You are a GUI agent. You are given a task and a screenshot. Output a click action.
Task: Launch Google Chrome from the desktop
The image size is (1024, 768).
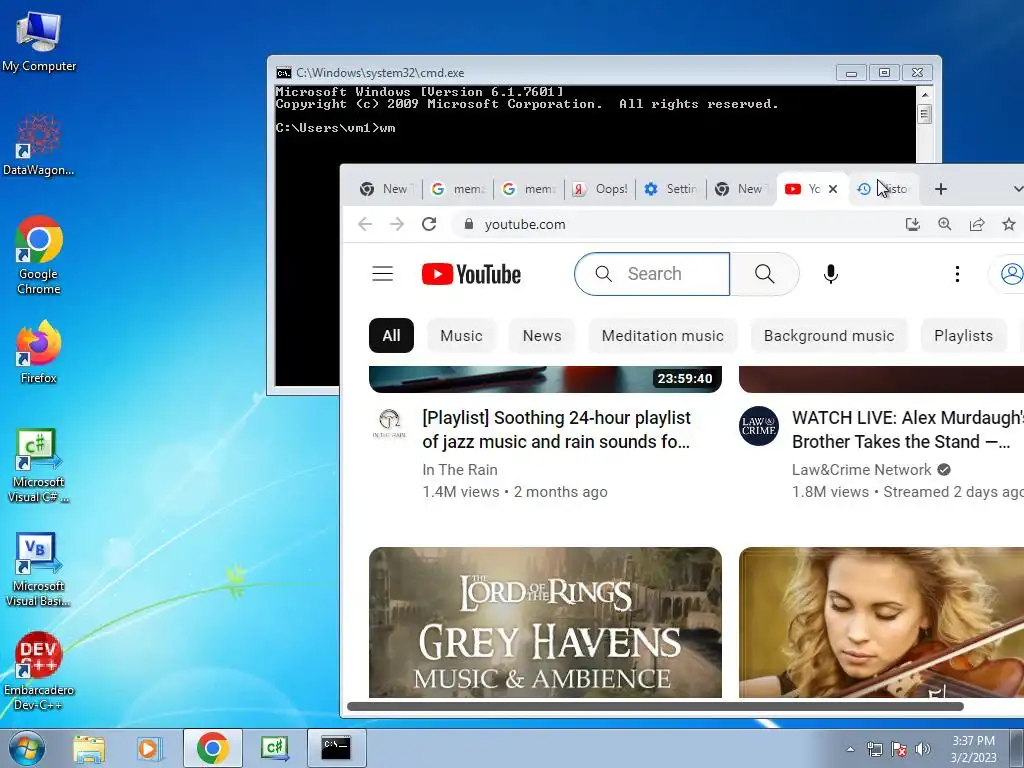pyautogui.click(x=39, y=255)
